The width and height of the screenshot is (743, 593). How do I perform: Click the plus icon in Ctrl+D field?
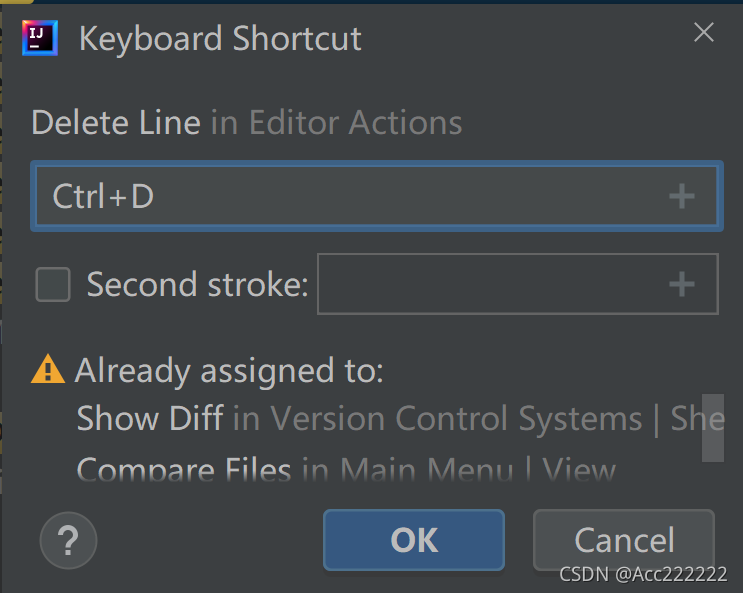click(x=681, y=196)
